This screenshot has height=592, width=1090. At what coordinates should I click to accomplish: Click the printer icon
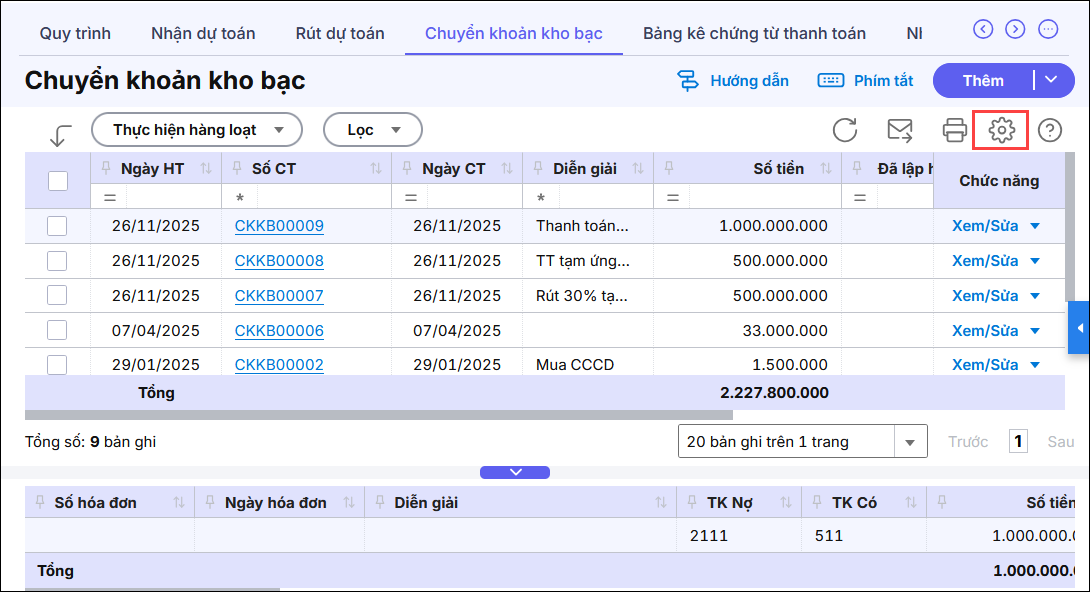click(x=955, y=130)
